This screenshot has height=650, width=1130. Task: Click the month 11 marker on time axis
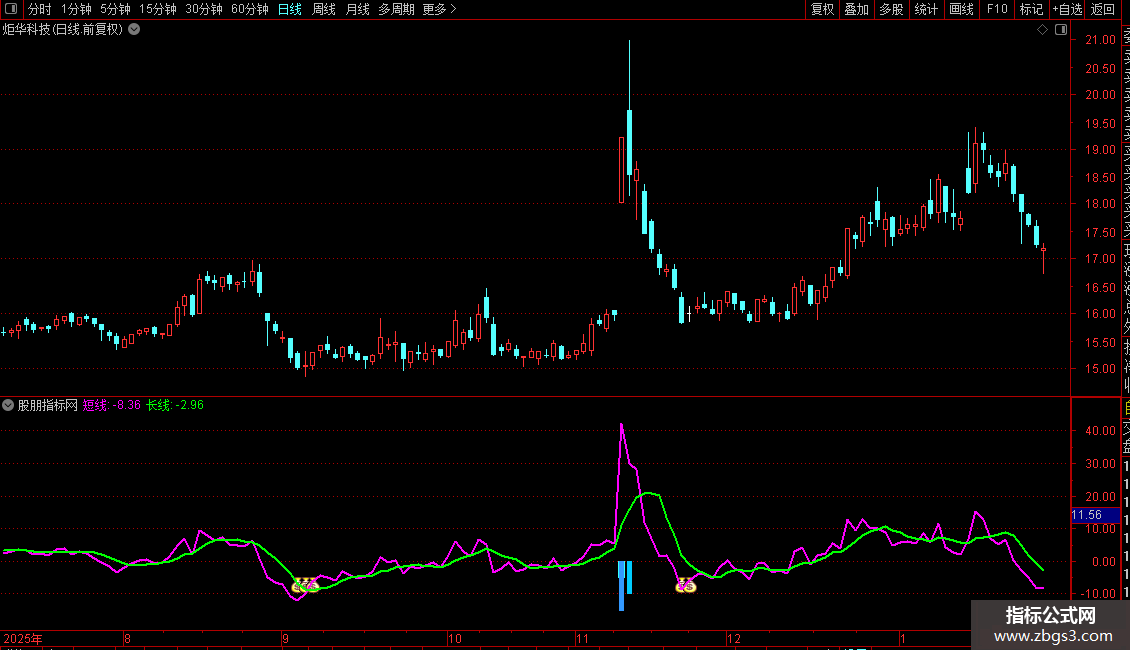tap(582, 638)
